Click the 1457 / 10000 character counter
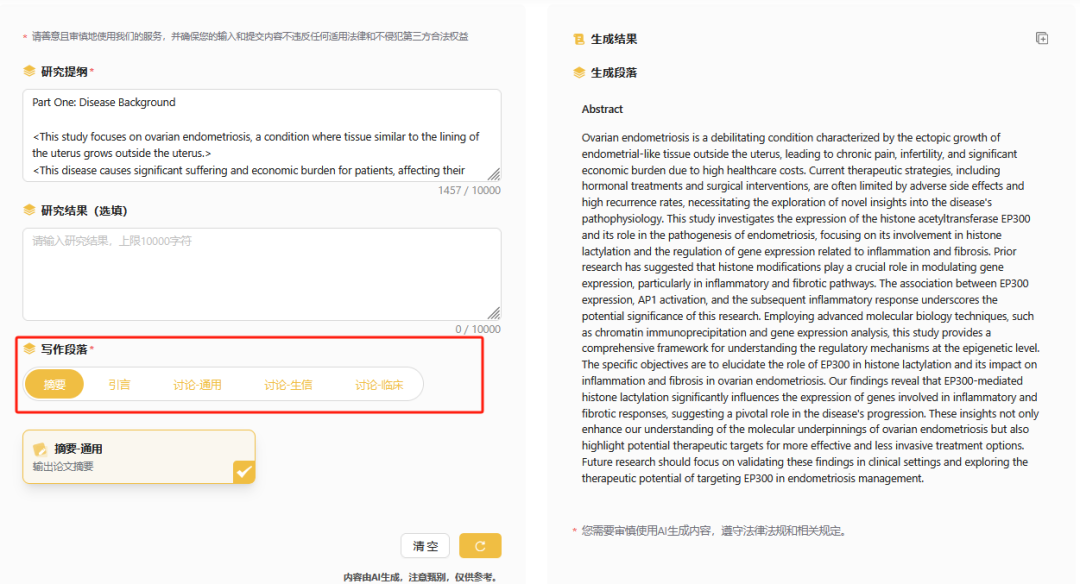This screenshot has height=584, width=1080. click(x=469, y=190)
